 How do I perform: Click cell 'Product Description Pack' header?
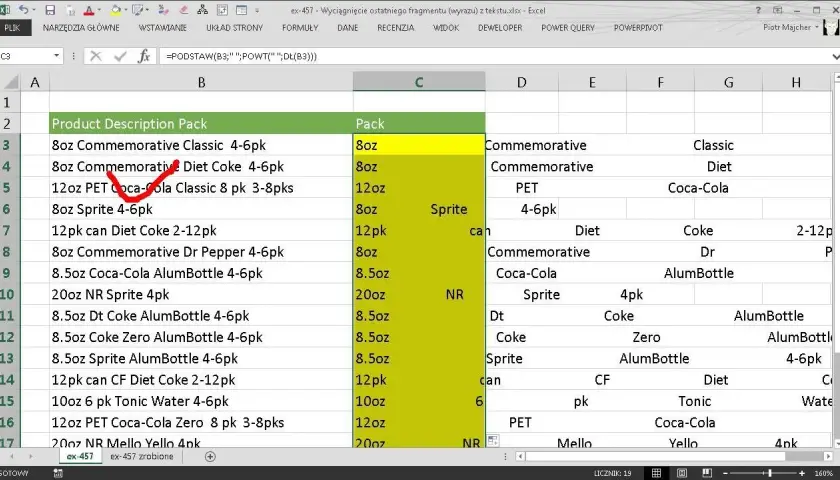(x=201, y=124)
